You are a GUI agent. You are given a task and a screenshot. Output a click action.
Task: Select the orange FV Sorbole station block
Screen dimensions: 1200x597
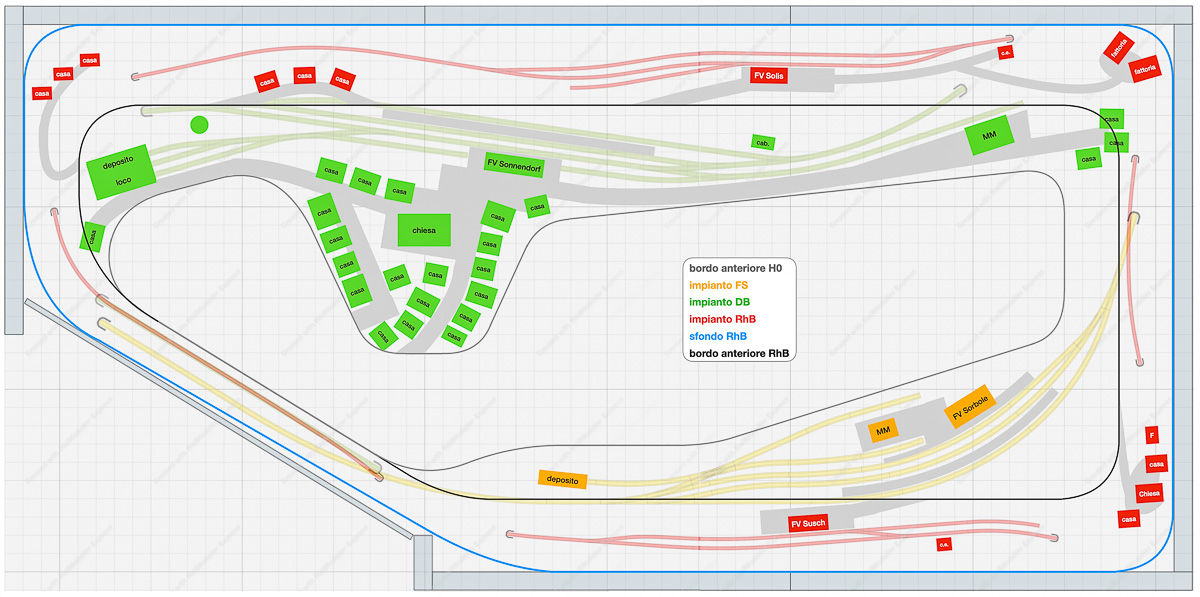click(970, 406)
